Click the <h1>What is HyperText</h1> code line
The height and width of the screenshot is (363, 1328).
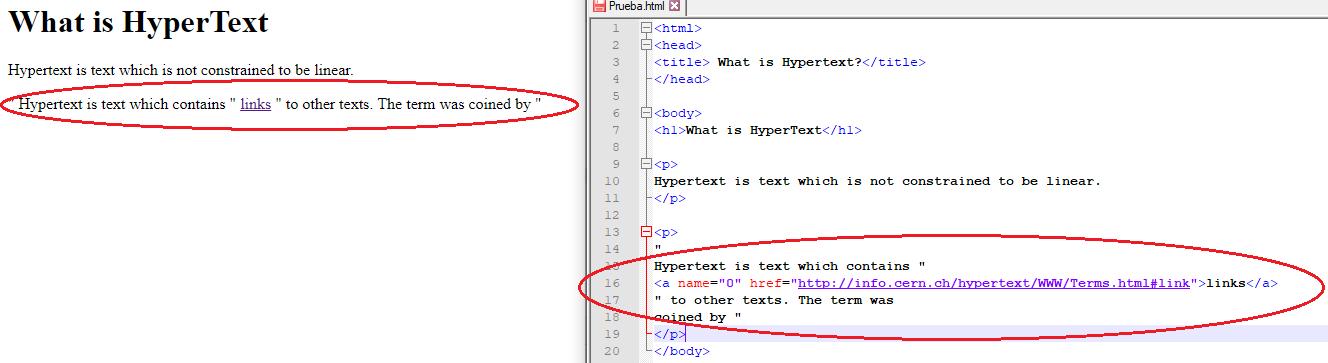(758, 130)
